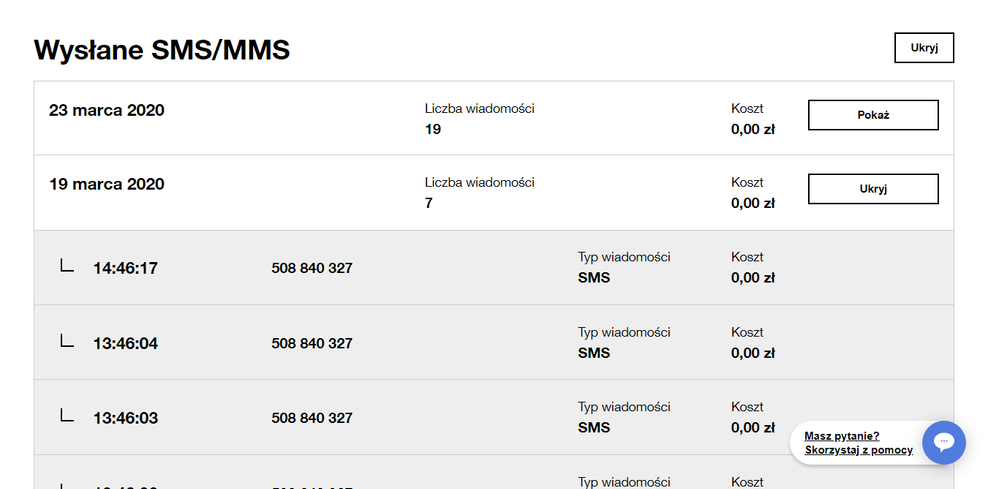Collapse the 19 marca 2020 message list

[873, 189]
